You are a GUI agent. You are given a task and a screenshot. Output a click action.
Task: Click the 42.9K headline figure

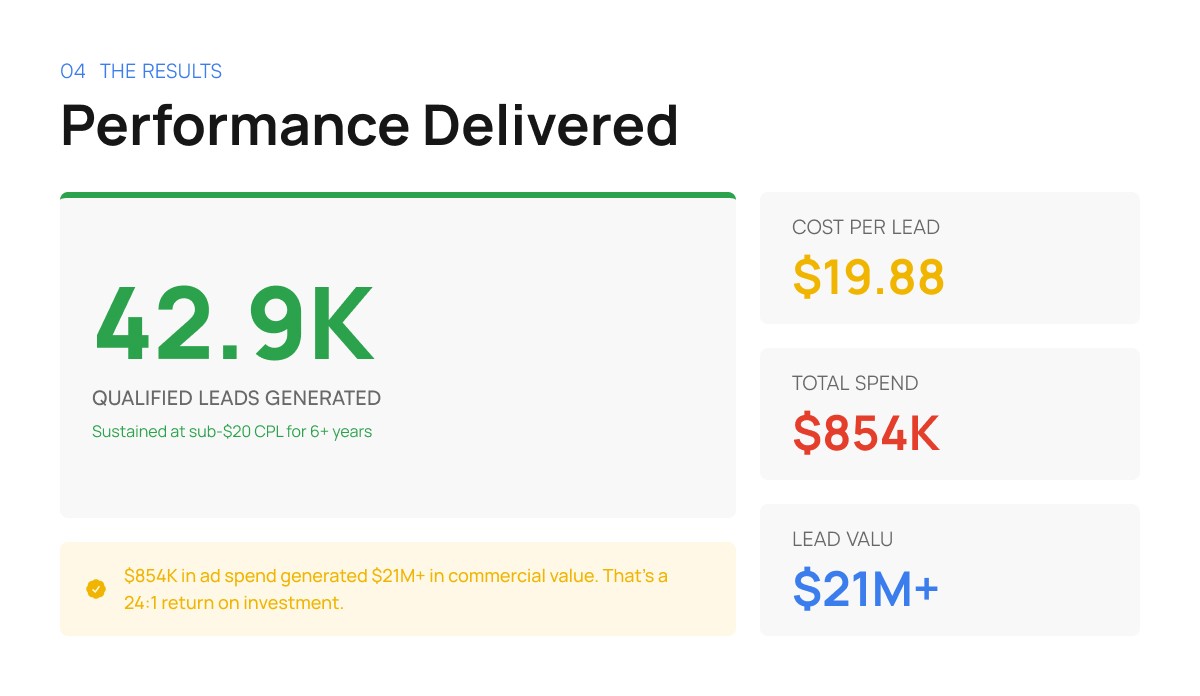click(234, 324)
